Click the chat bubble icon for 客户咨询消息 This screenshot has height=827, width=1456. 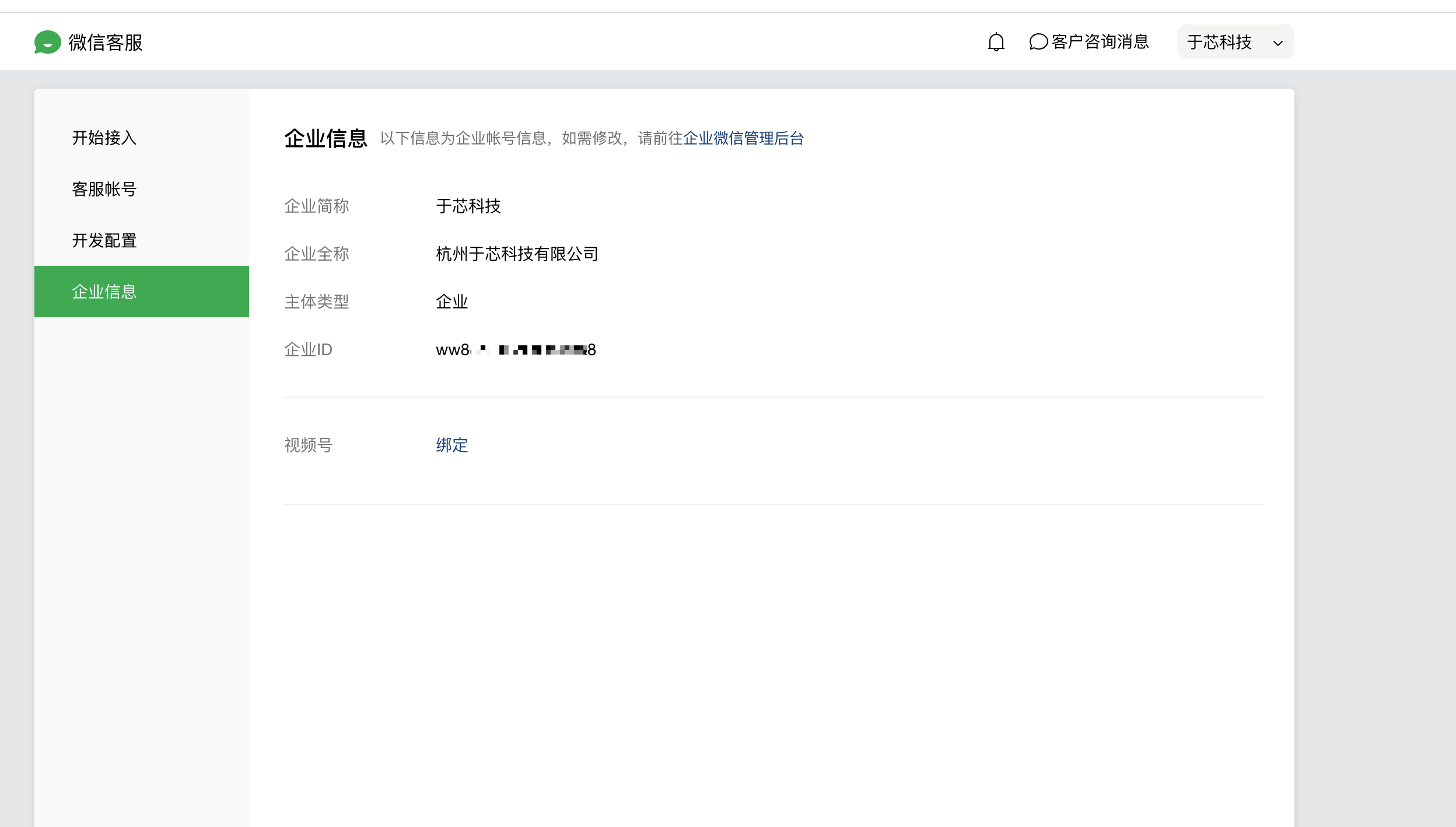click(x=1038, y=42)
